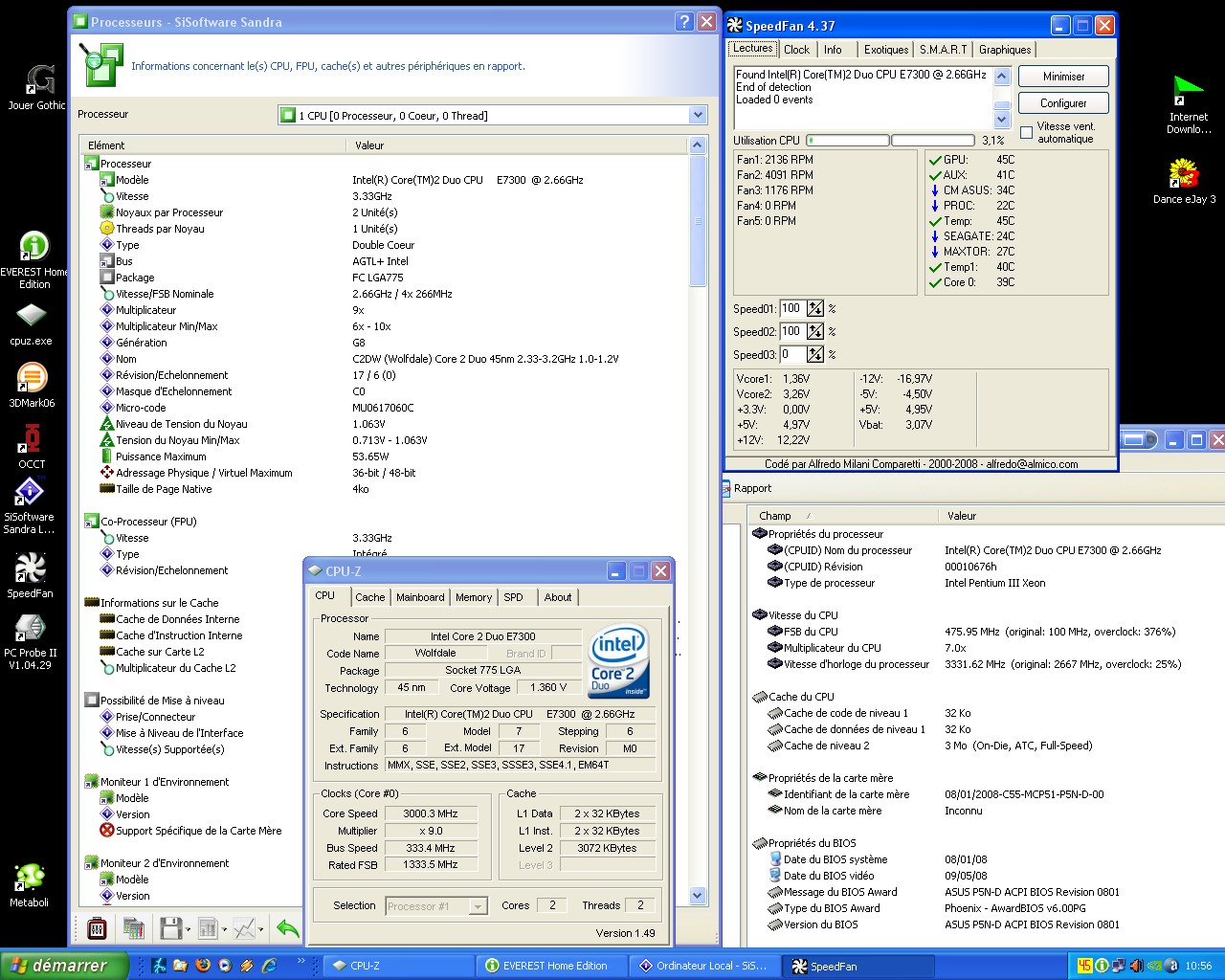Adjust the Speed02 percentage spinner
This screenshot has height=980, width=1225.
(814, 331)
